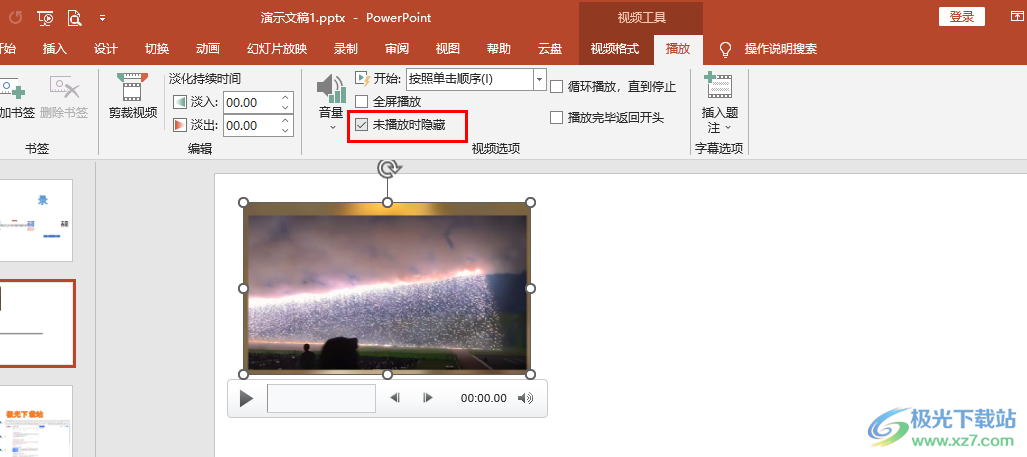Click the lightbulb Tell Me search icon
Screen dimensions: 1027x457
(x=725, y=49)
